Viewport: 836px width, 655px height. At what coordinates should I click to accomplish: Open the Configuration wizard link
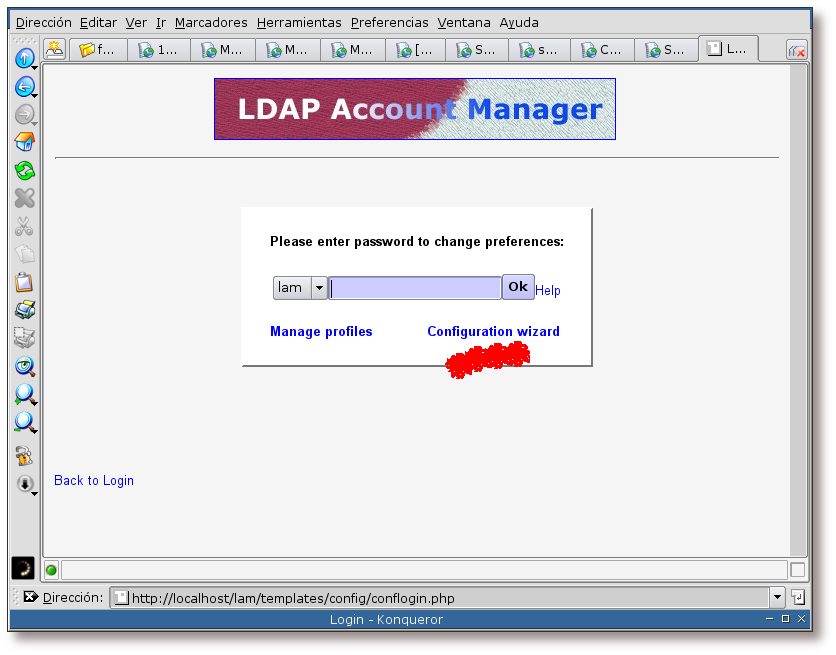(493, 331)
